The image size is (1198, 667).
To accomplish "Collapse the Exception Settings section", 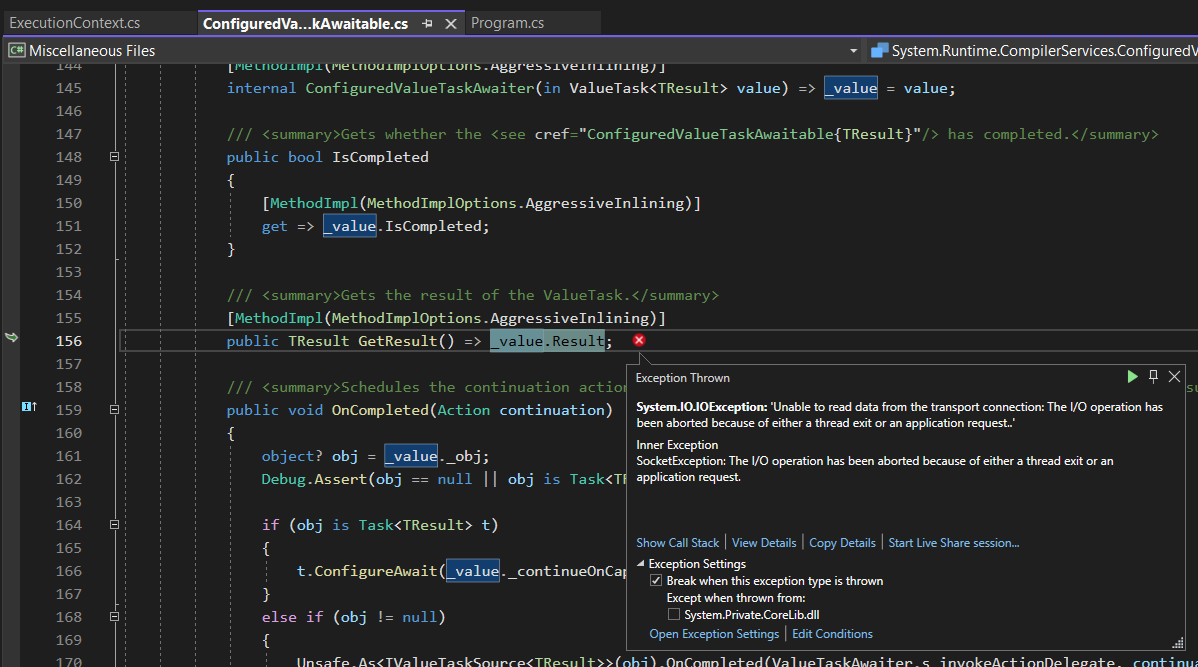I will [x=640, y=563].
